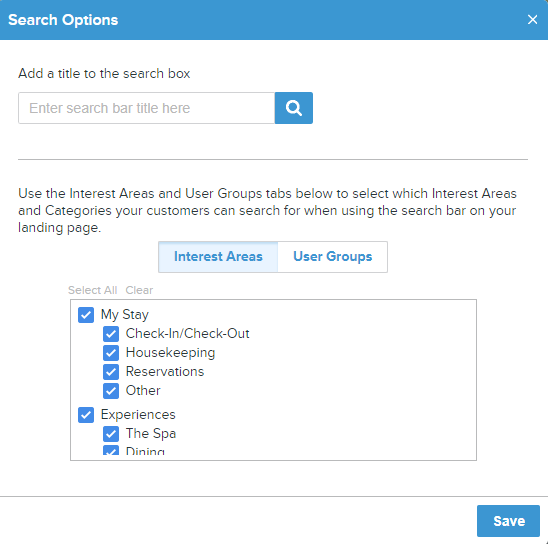Select the My Stay label in the list
Screen dimensions: 548x544
pyautogui.click(x=125, y=315)
